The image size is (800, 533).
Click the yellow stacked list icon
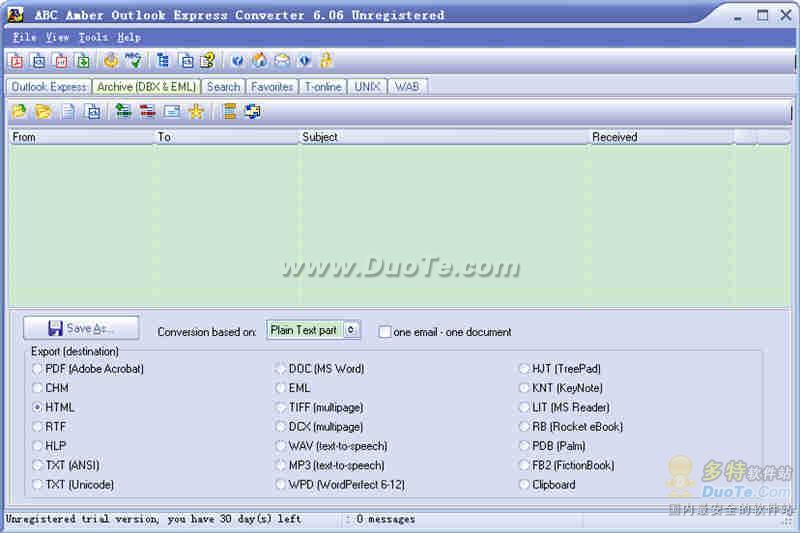230,111
